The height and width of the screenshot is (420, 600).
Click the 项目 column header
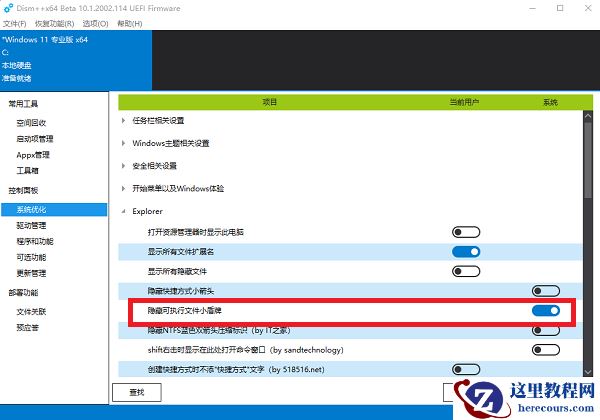[270, 102]
